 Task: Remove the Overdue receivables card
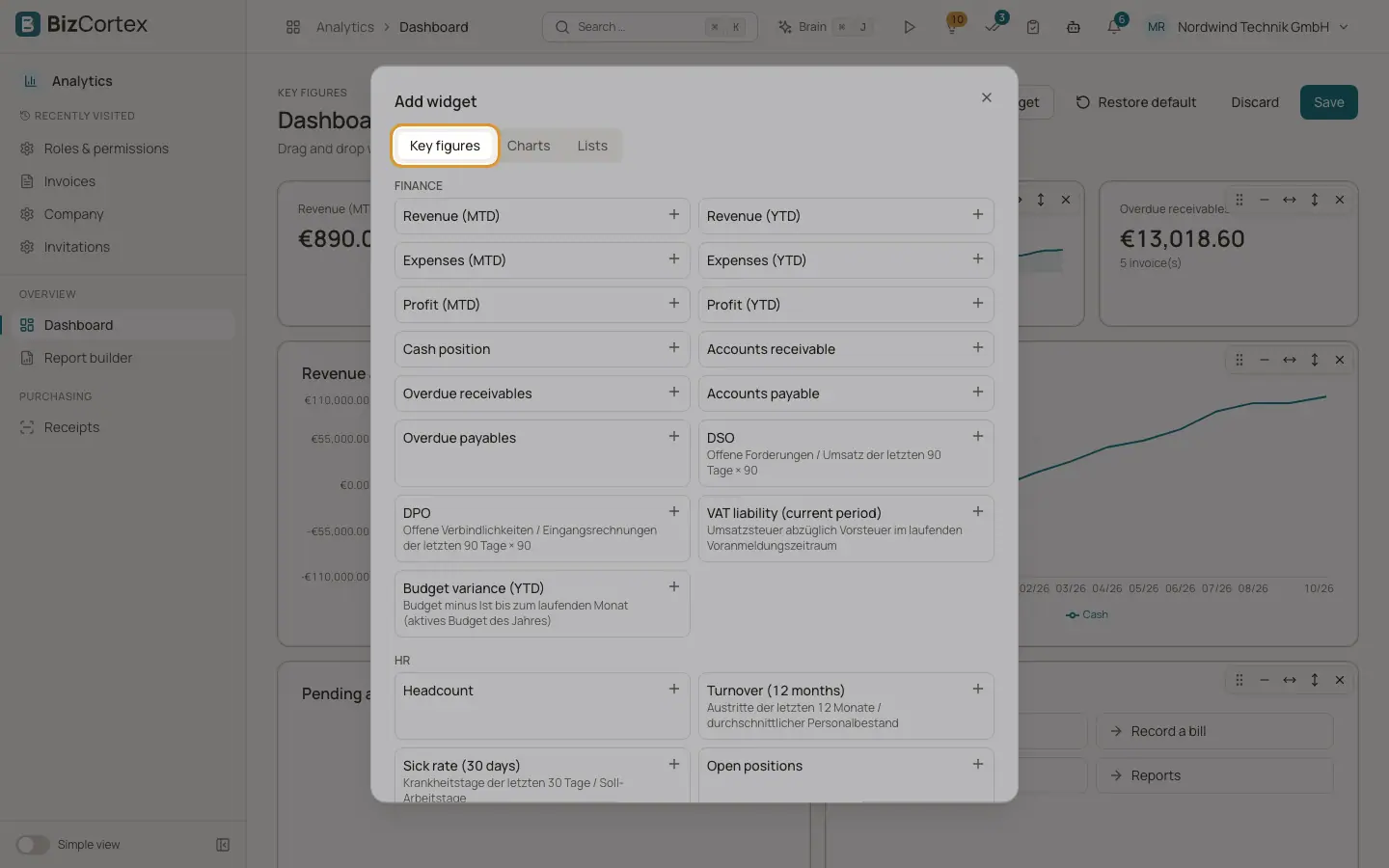(x=1340, y=200)
